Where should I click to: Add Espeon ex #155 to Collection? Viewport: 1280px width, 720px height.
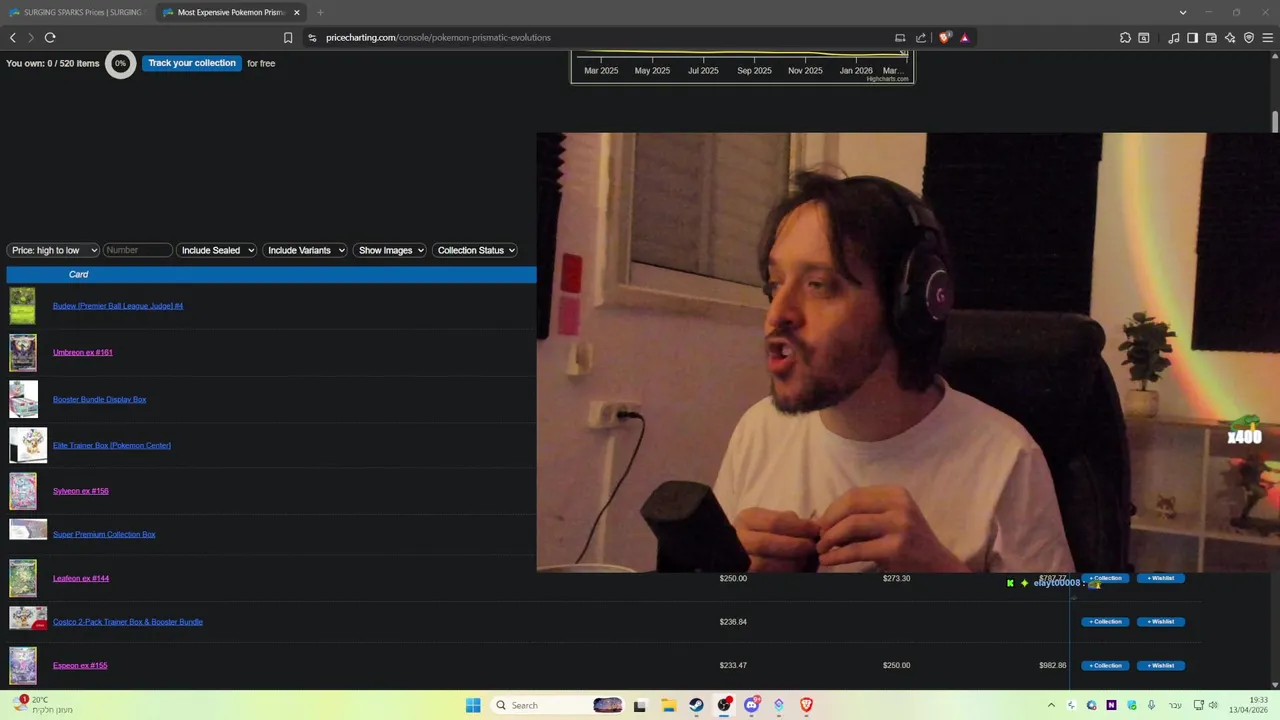pos(1105,665)
